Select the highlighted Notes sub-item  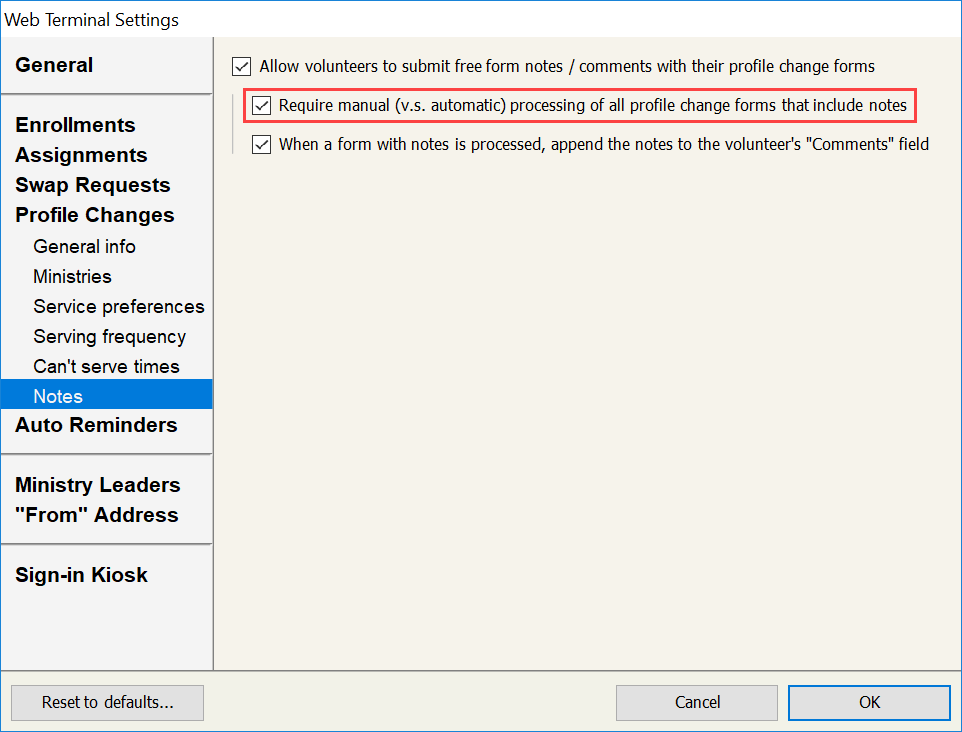click(58, 396)
